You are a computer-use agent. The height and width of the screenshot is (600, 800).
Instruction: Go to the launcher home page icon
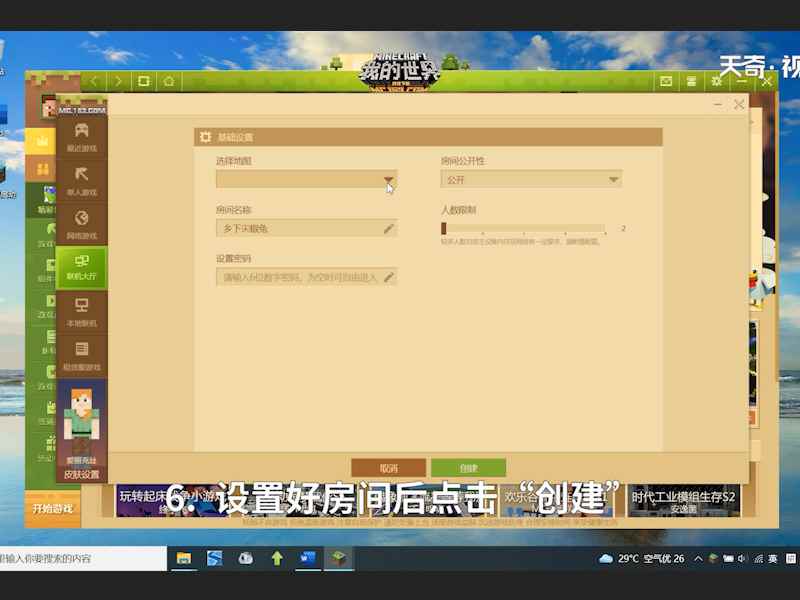170,81
